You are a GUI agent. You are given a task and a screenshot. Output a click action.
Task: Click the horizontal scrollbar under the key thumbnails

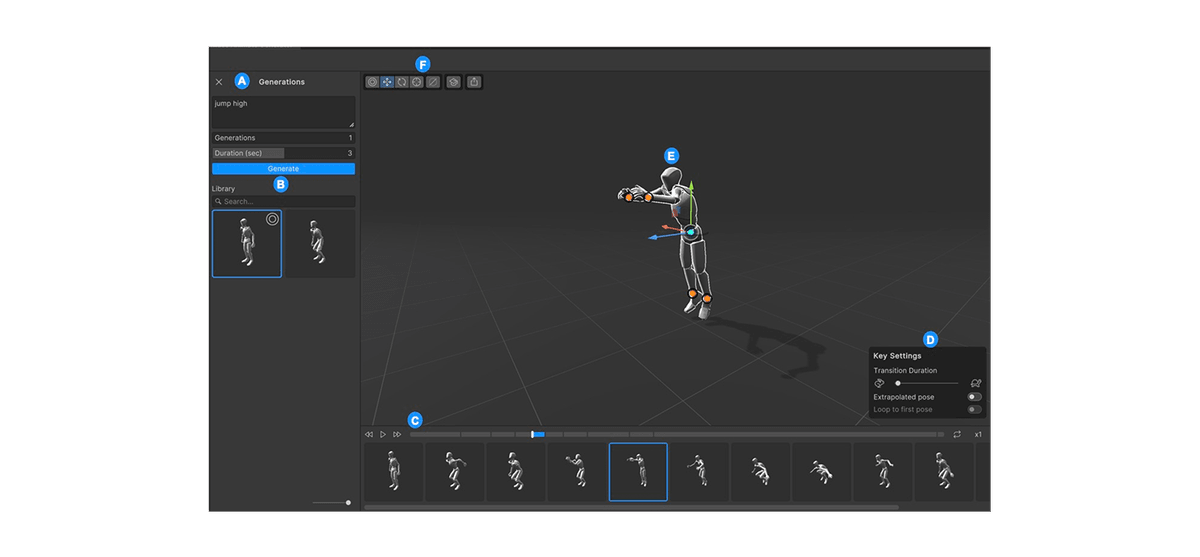coord(631,508)
